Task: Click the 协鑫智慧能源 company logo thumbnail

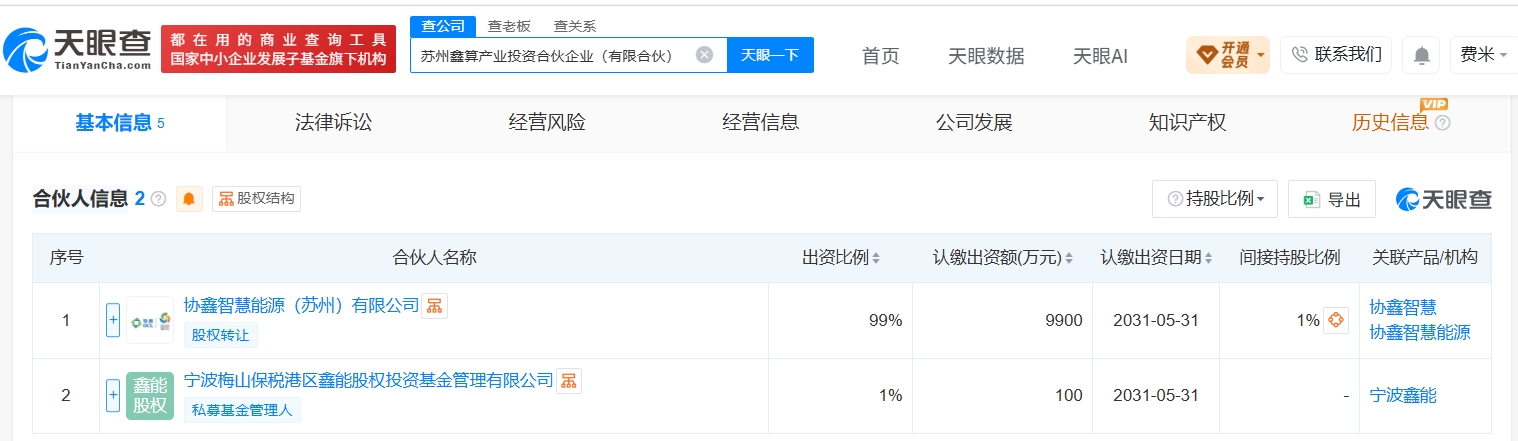Action: point(150,321)
